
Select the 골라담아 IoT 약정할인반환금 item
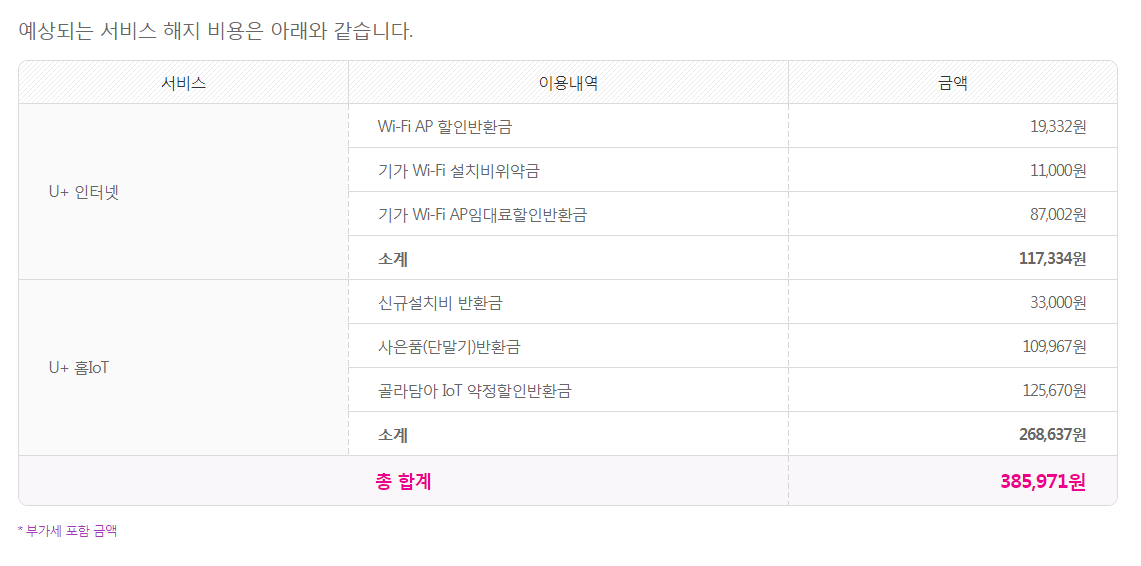pos(474,390)
